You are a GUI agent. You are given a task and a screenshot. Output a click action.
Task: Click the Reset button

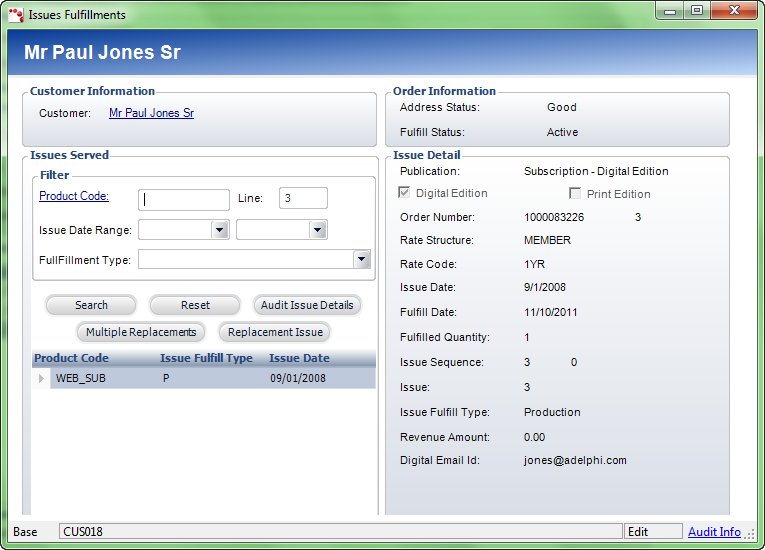(x=195, y=305)
